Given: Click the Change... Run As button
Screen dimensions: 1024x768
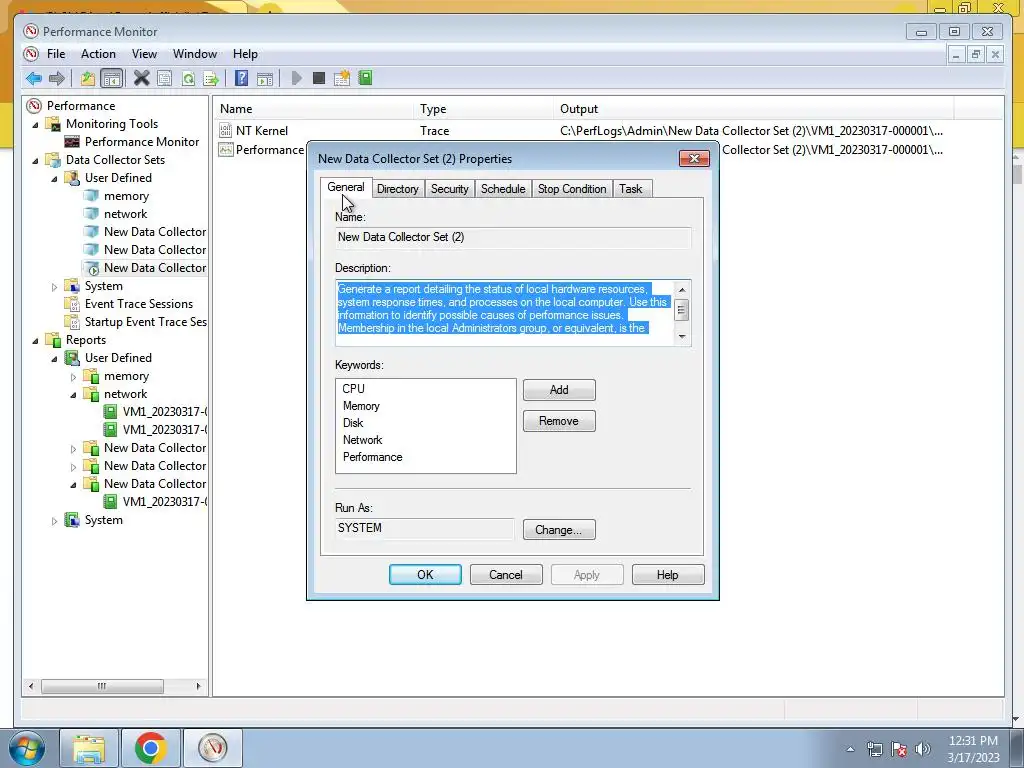Looking at the screenshot, I should point(559,530).
